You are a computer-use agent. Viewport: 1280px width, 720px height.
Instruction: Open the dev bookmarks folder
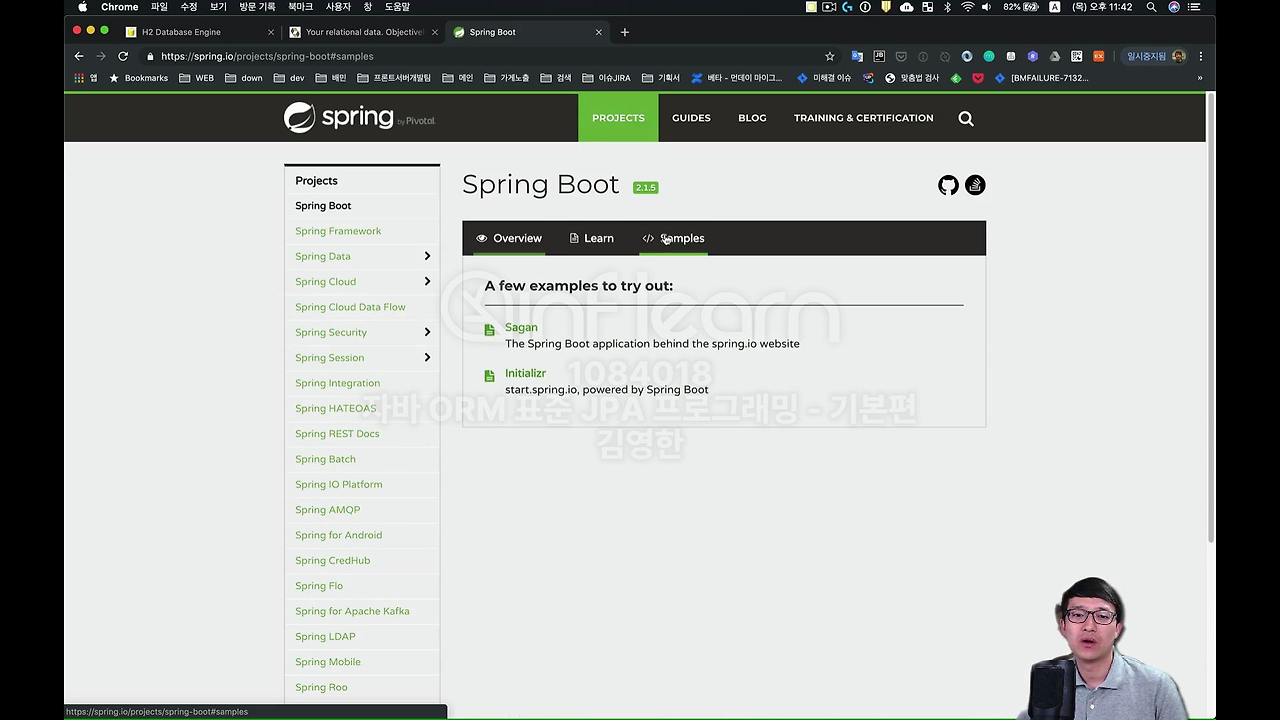click(x=290, y=78)
